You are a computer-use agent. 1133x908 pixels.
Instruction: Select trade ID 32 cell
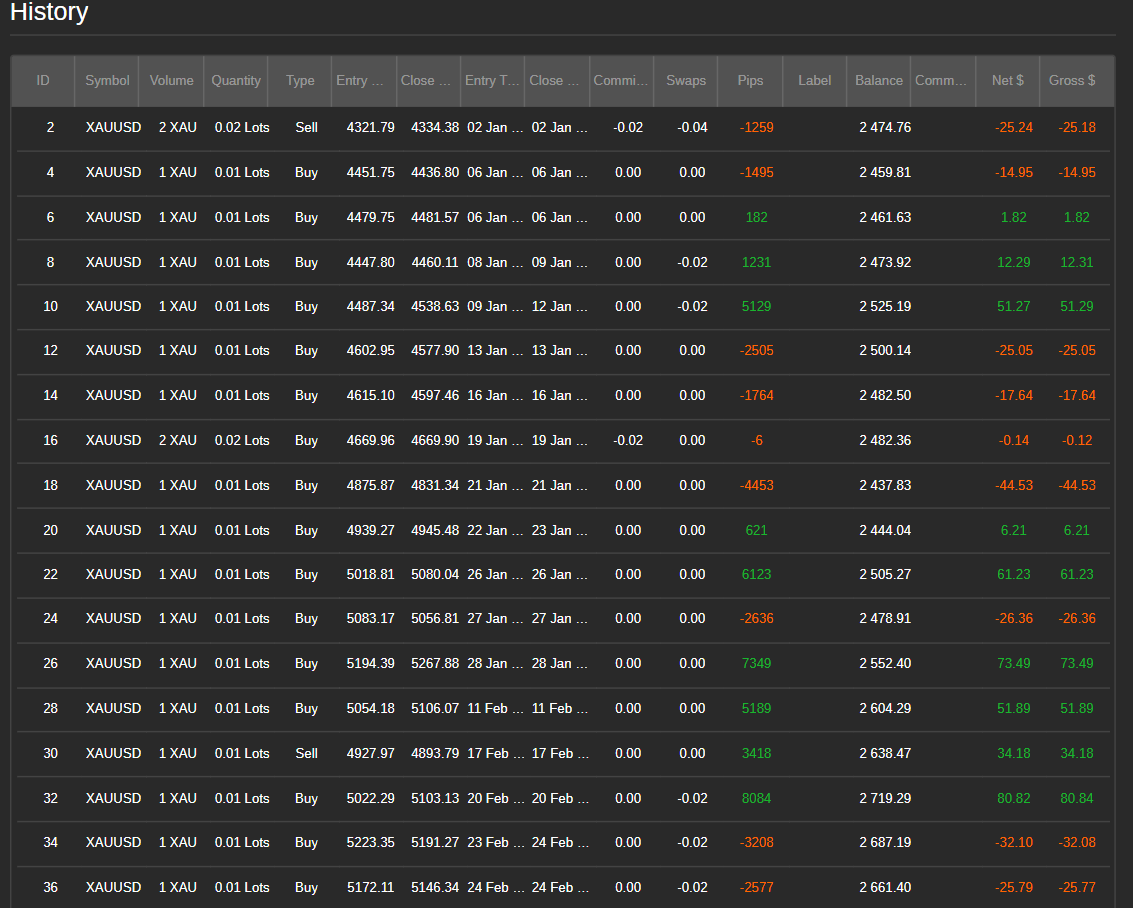coord(50,798)
